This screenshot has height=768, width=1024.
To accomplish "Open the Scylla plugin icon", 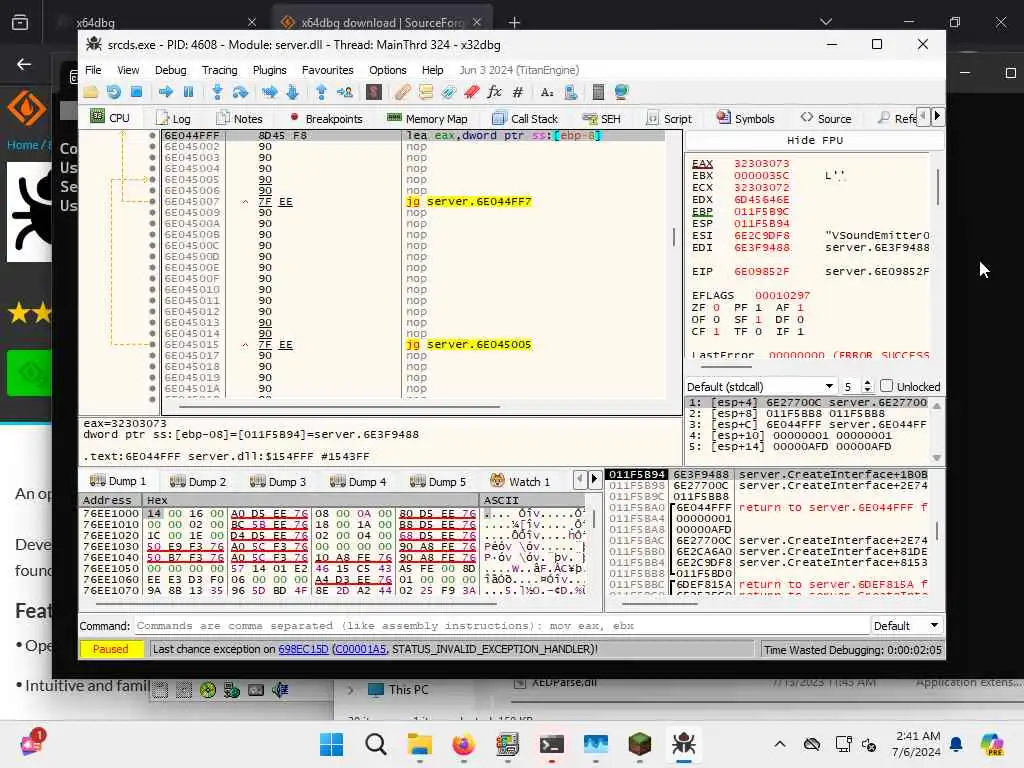I will [x=374, y=93].
